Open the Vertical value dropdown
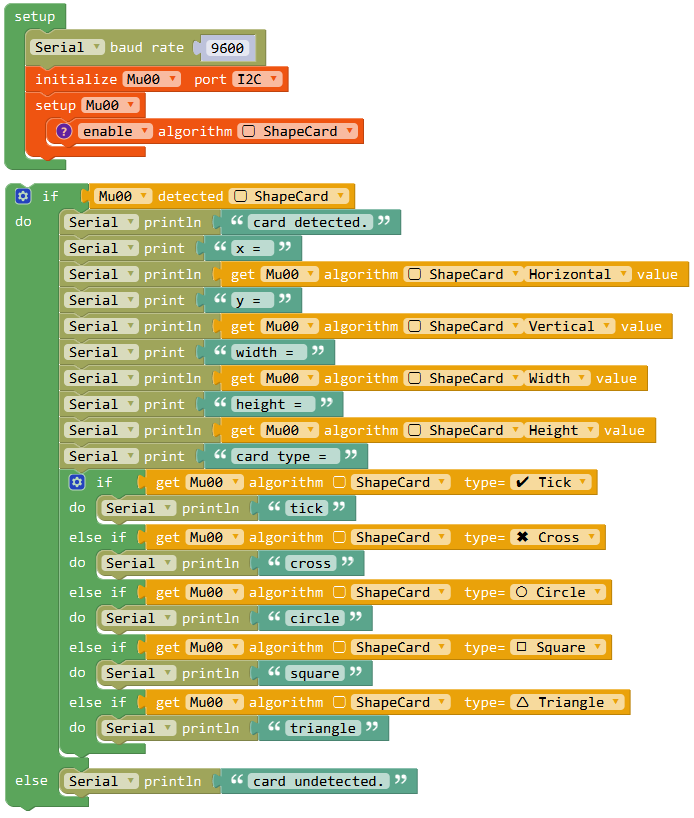The width and height of the screenshot is (694, 818). [569, 327]
